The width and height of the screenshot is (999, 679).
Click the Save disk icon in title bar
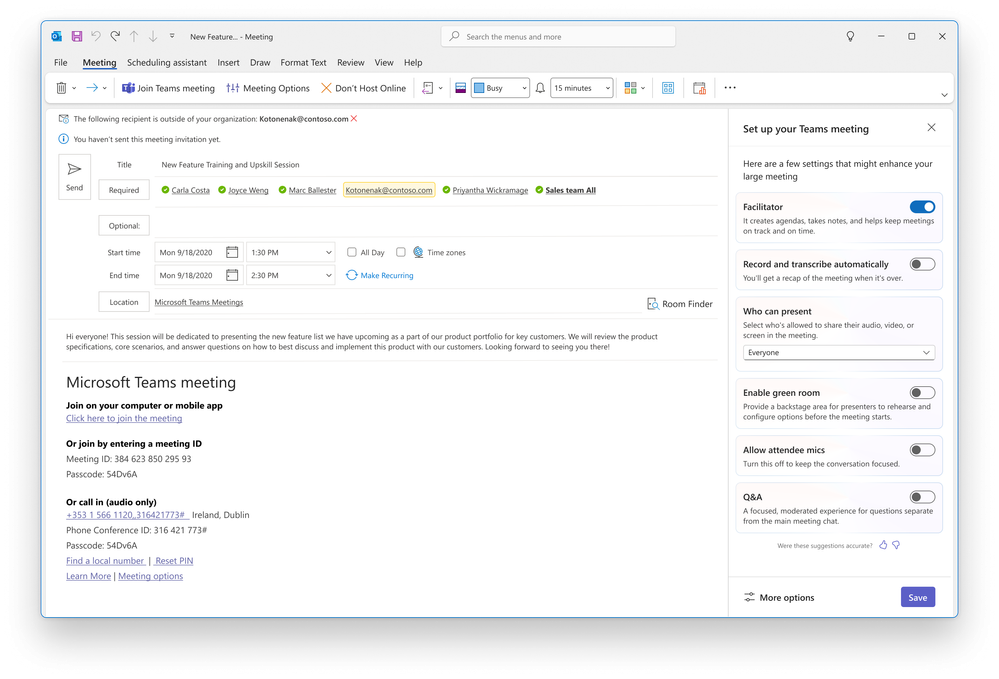click(76, 36)
